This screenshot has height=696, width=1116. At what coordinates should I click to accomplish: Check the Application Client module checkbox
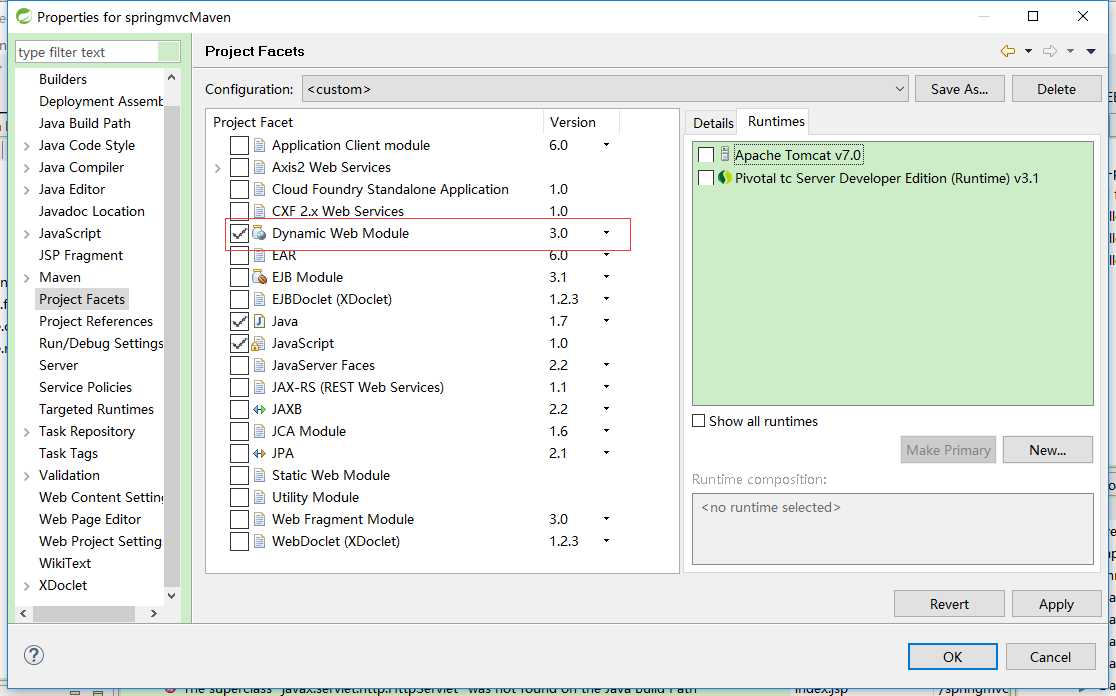[239, 145]
